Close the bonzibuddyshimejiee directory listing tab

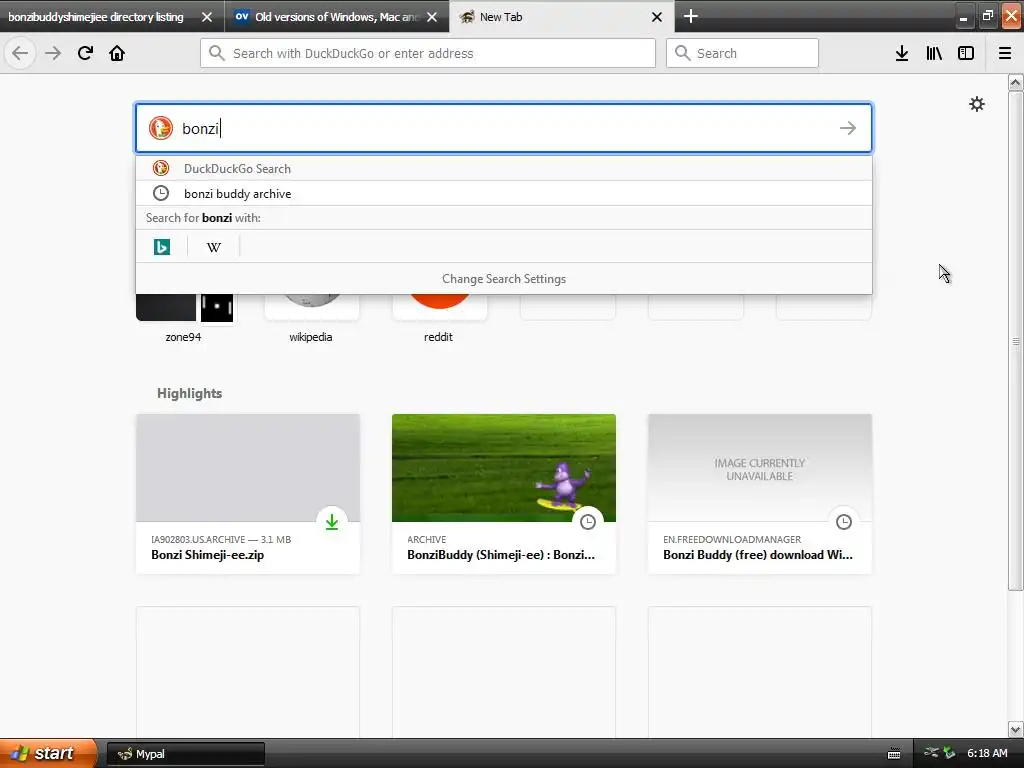point(207,17)
